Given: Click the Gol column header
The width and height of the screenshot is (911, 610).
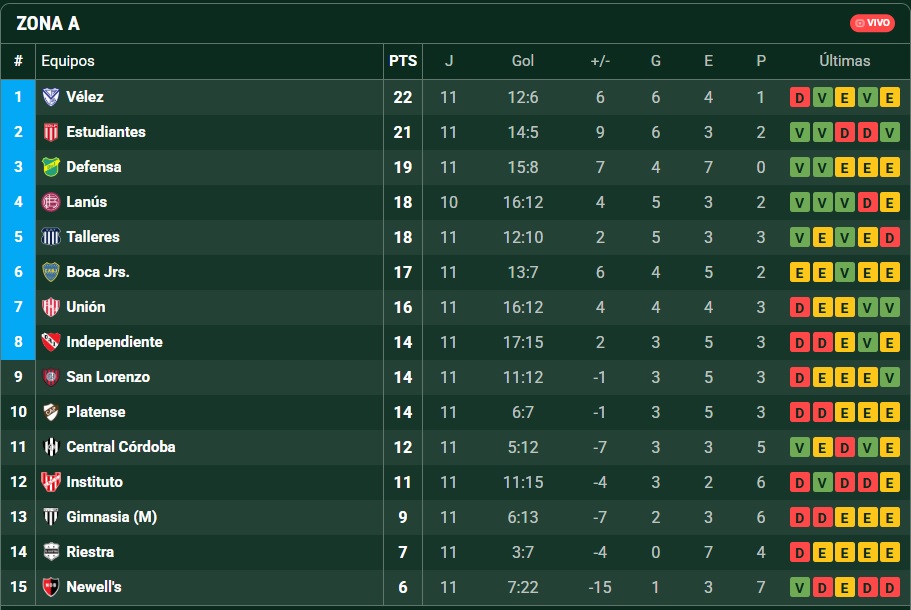Looking at the screenshot, I should pyautogui.click(x=523, y=61).
